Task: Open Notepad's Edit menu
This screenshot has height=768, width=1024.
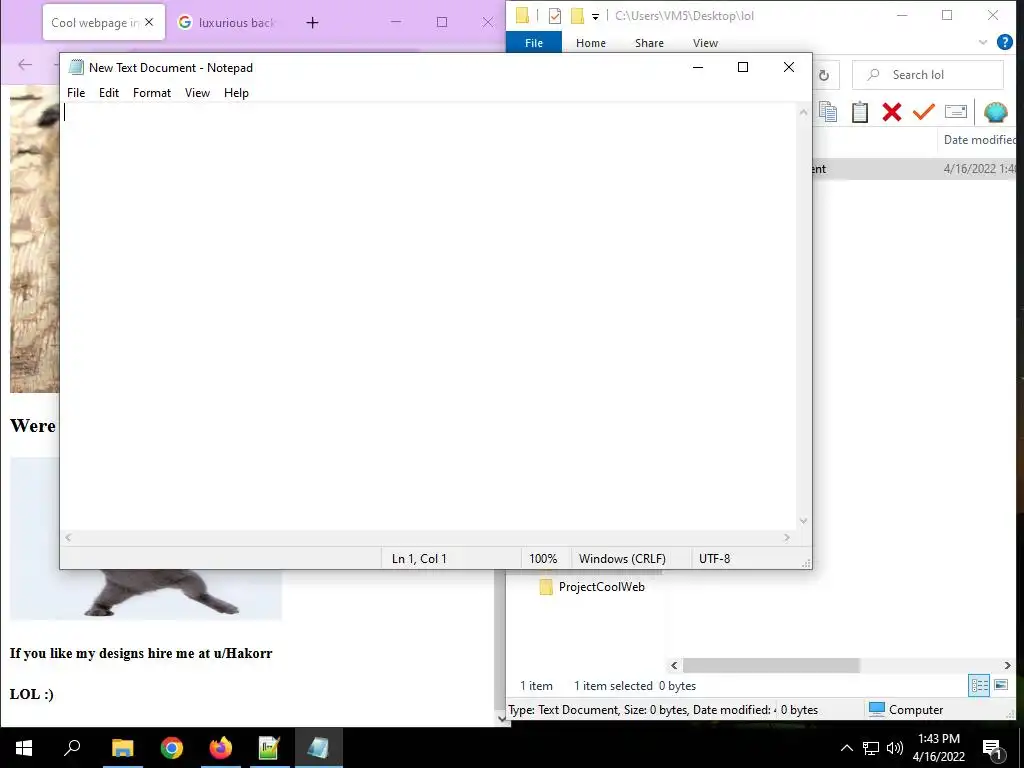Action: [108, 93]
